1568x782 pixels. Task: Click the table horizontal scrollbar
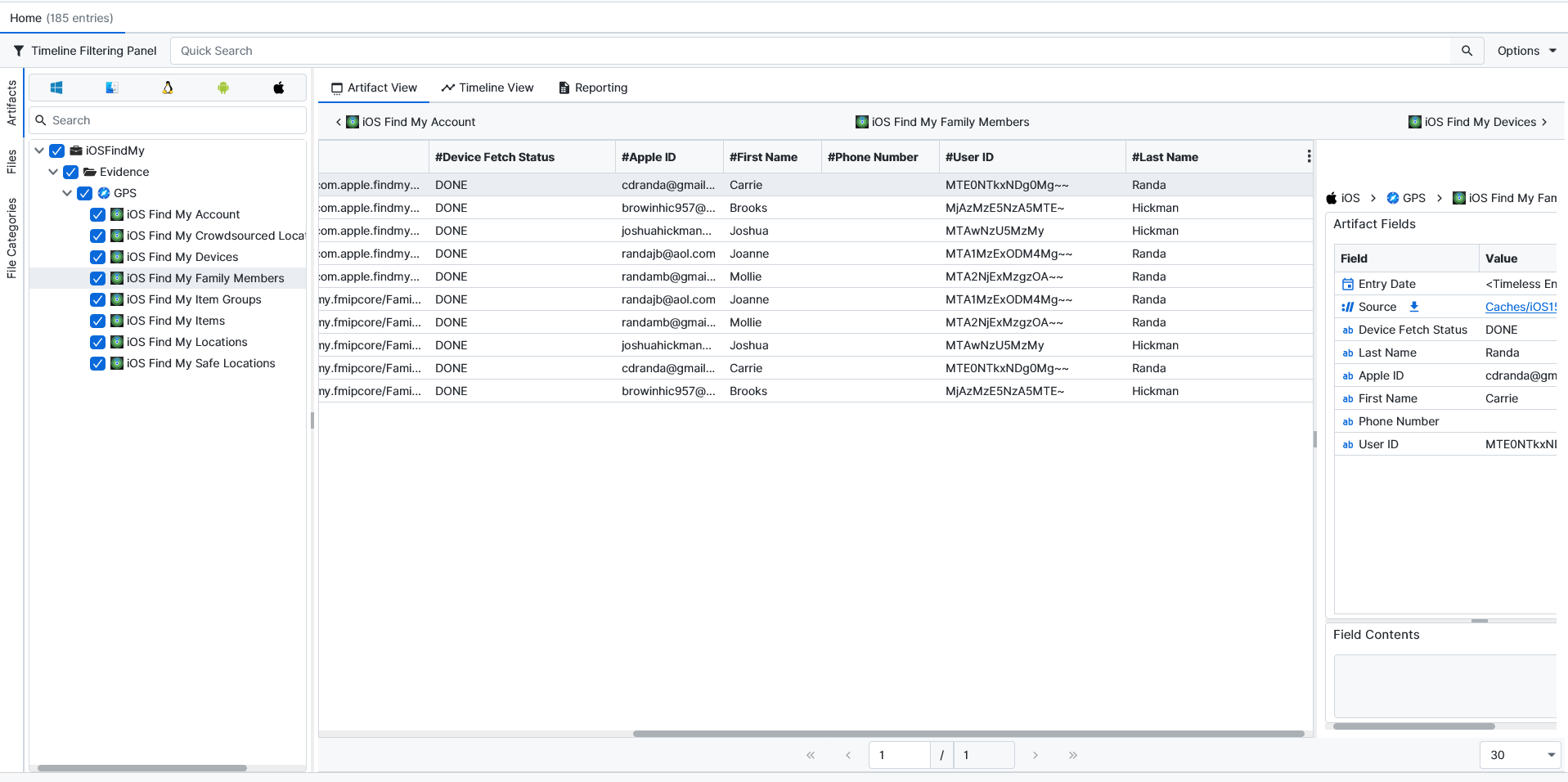pyautogui.click(x=968, y=734)
